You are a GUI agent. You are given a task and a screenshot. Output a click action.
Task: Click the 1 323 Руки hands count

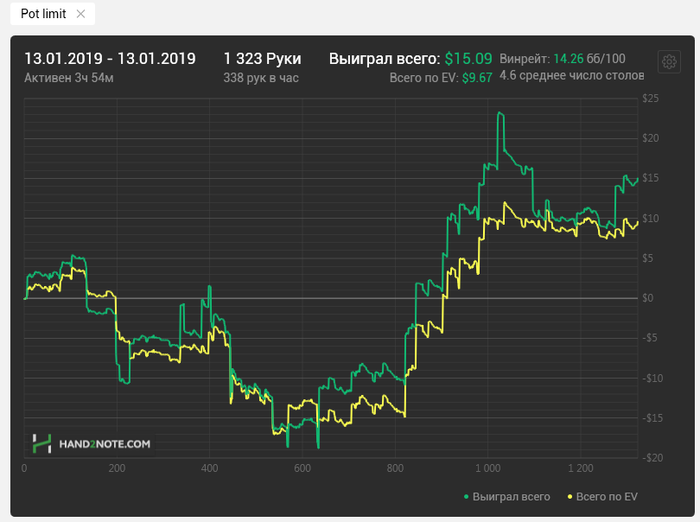coord(262,58)
